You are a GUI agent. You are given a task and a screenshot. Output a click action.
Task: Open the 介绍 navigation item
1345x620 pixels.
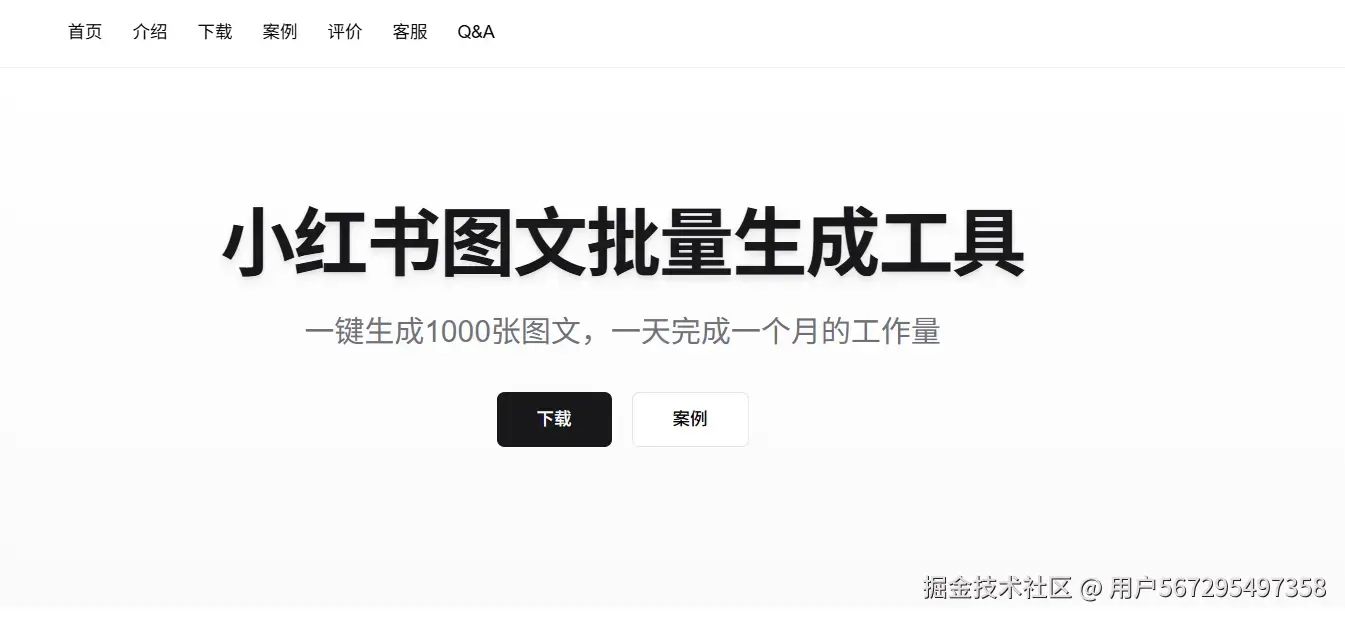pos(150,32)
